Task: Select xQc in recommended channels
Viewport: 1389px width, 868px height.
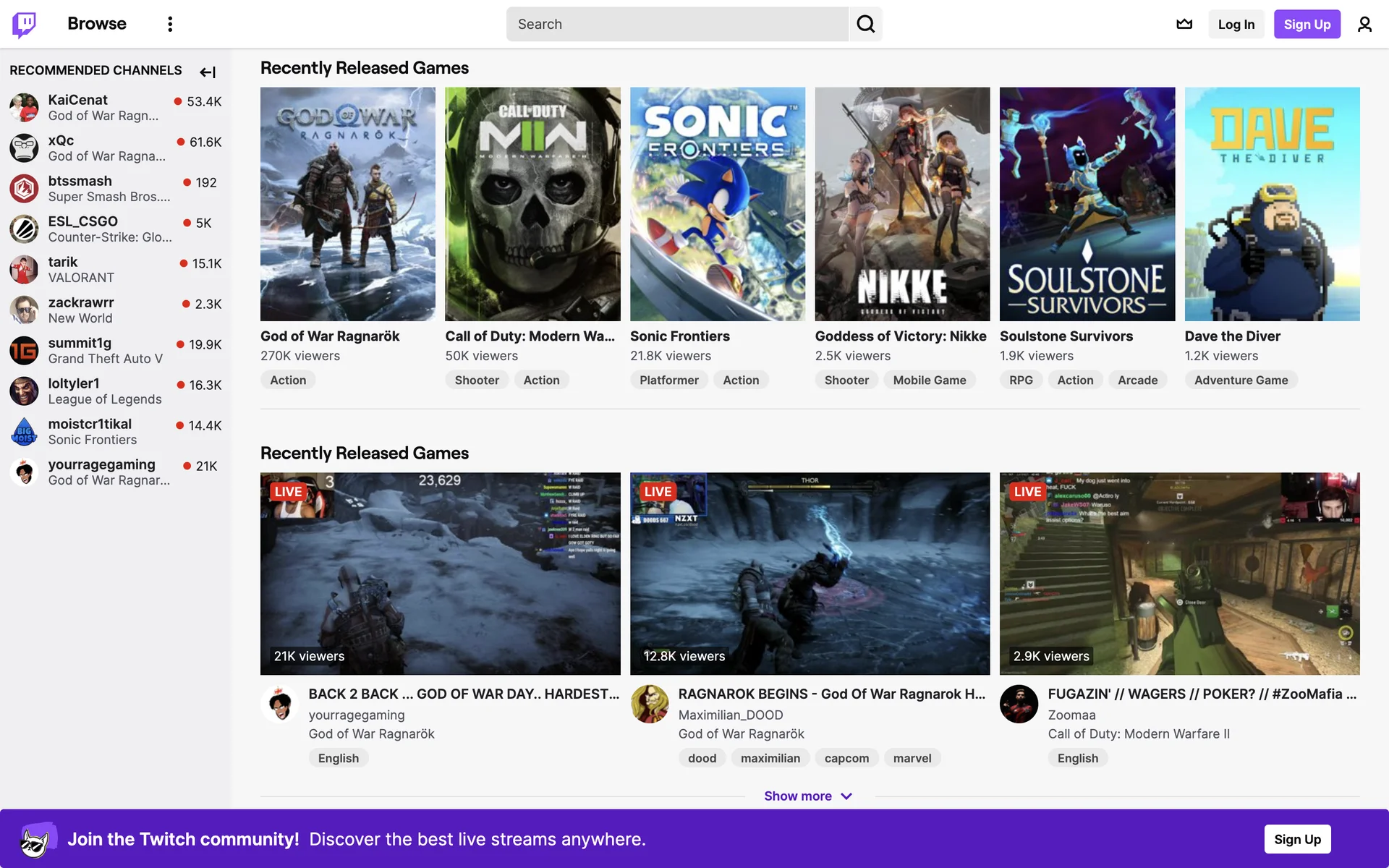Action: click(x=61, y=140)
